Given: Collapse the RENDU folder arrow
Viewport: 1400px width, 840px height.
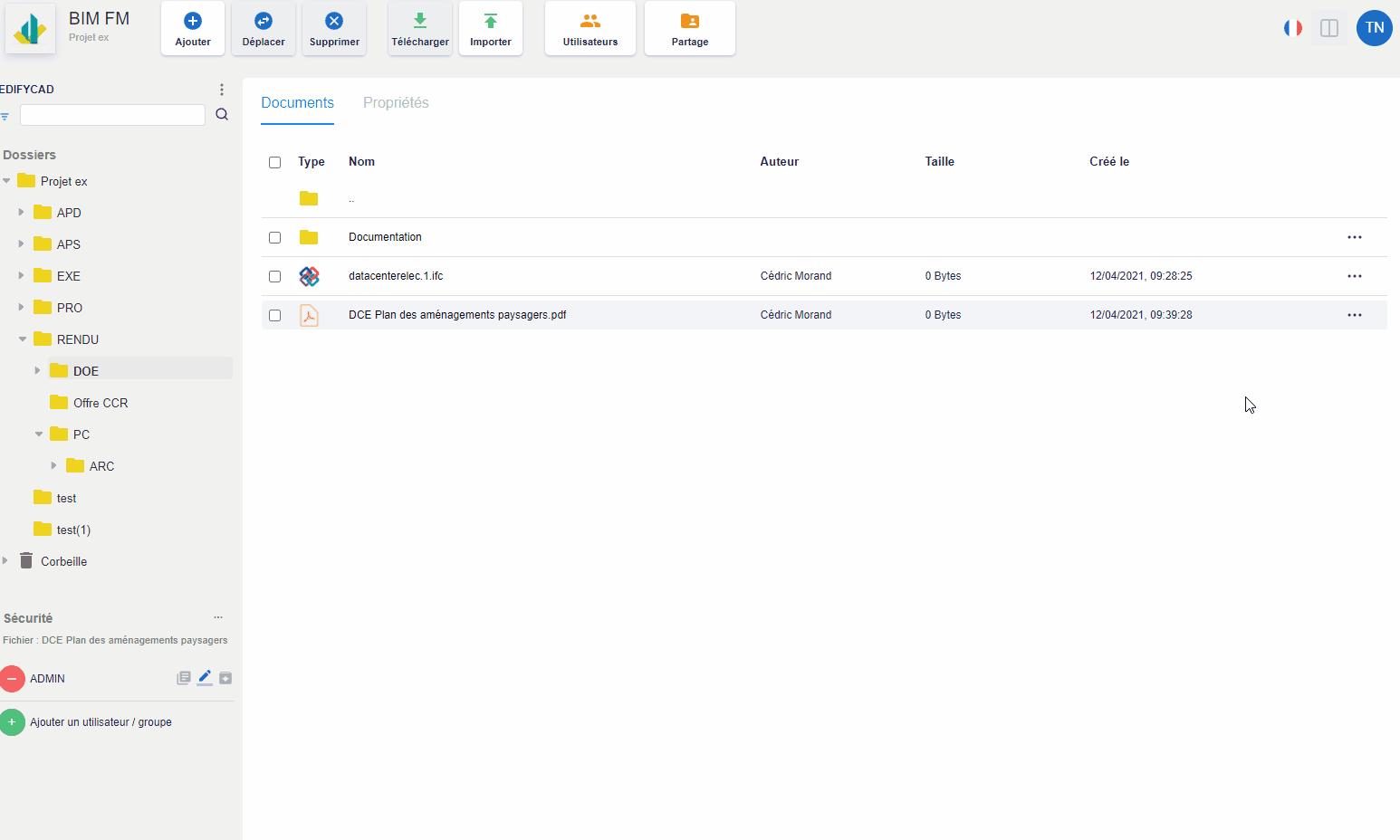Looking at the screenshot, I should (23, 339).
